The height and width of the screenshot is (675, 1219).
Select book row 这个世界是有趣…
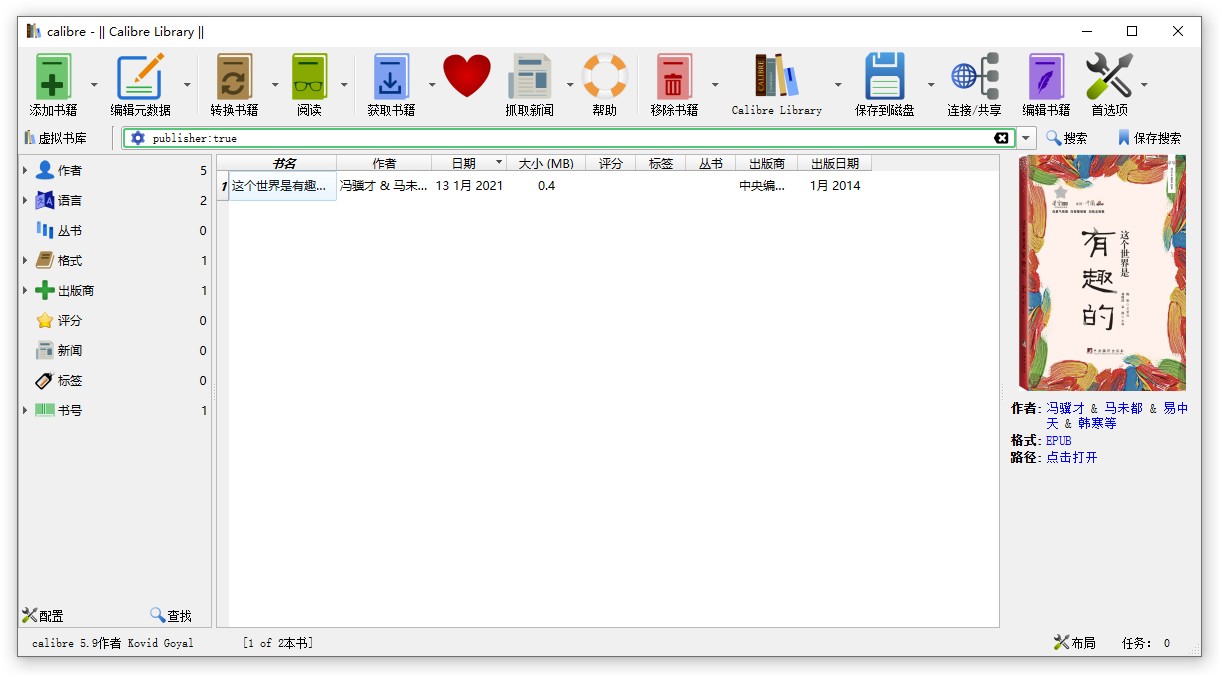click(283, 186)
